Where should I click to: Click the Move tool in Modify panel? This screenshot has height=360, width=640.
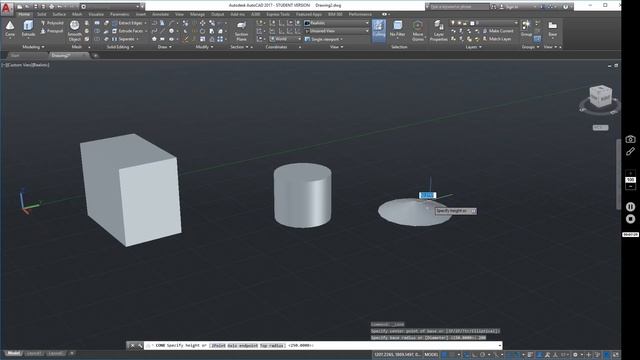[202, 23]
